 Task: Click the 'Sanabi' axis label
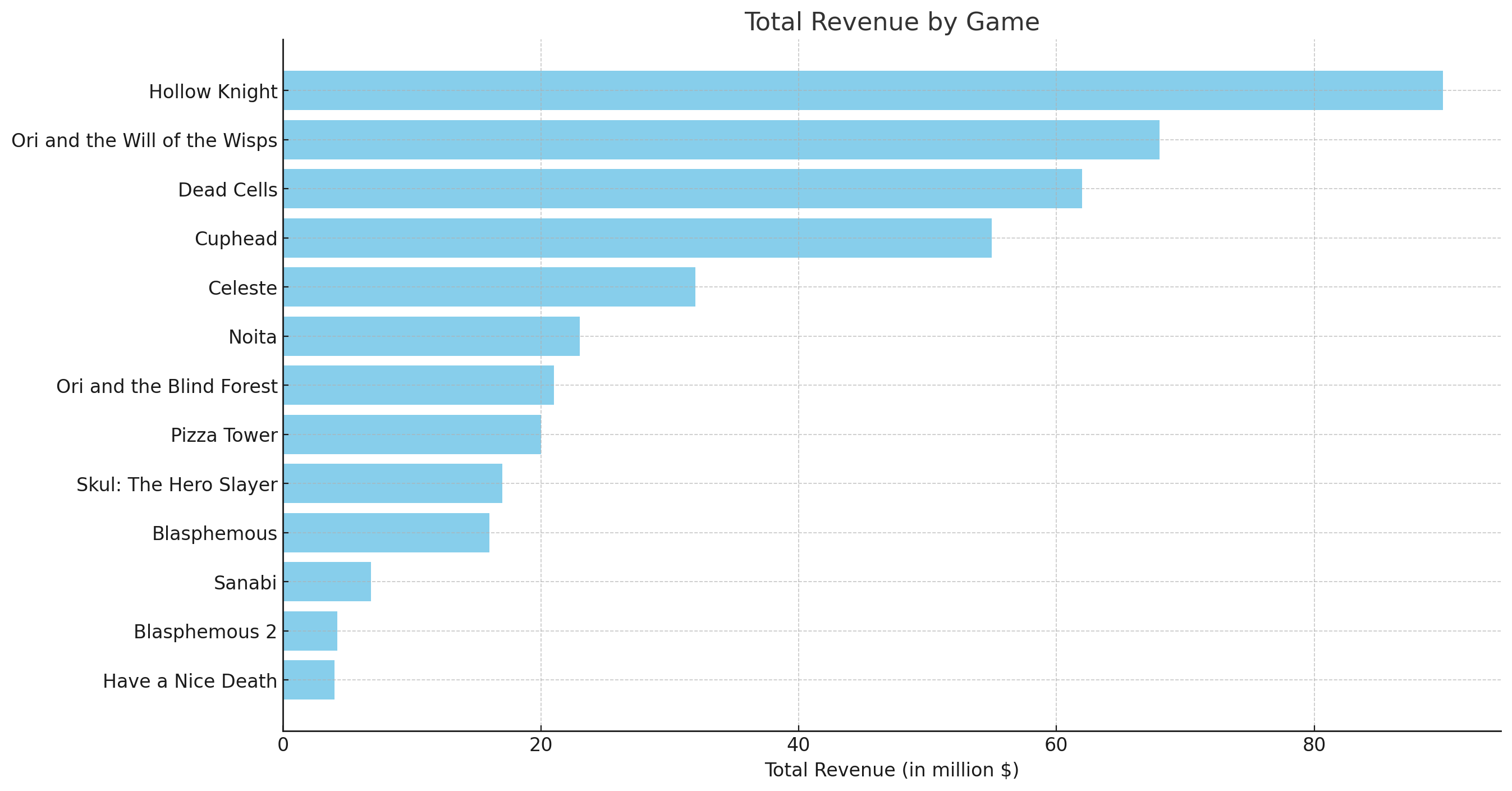[x=245, y=583]
